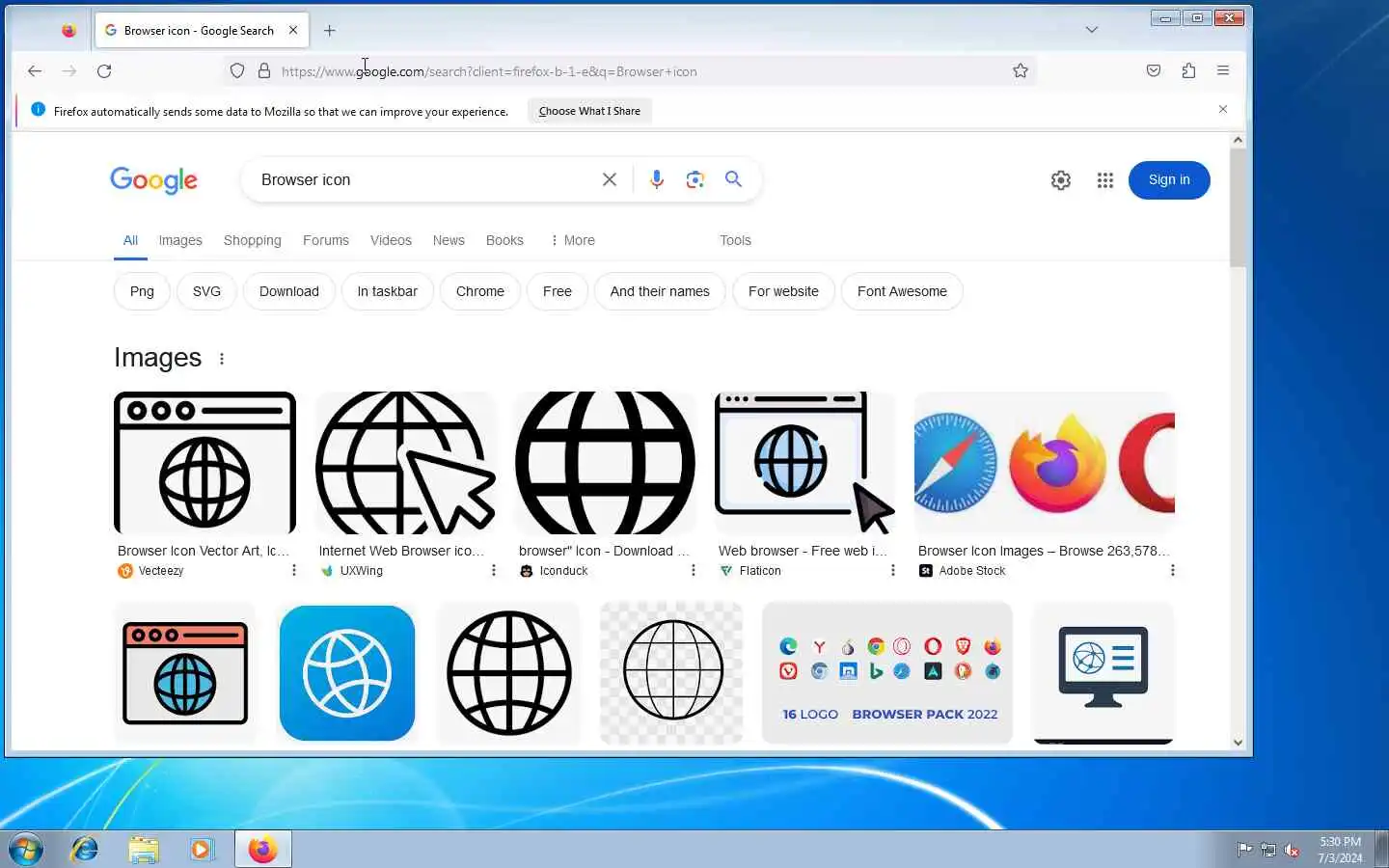The width and height of the screenshot is (1389, 868).
Task: Open Google apps grid
Action: pyautogui.click(x=1105, y=180)
